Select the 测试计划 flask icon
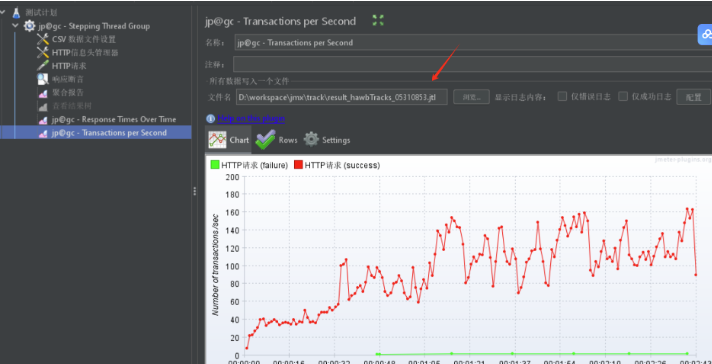This screenshot has height=364, width=712. tap(16, 12)
